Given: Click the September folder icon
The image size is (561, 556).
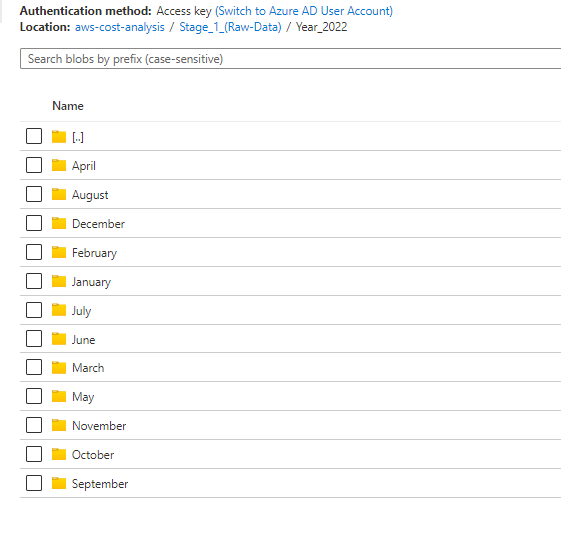Looking at the screenshot, I should [x=59, y=483].
